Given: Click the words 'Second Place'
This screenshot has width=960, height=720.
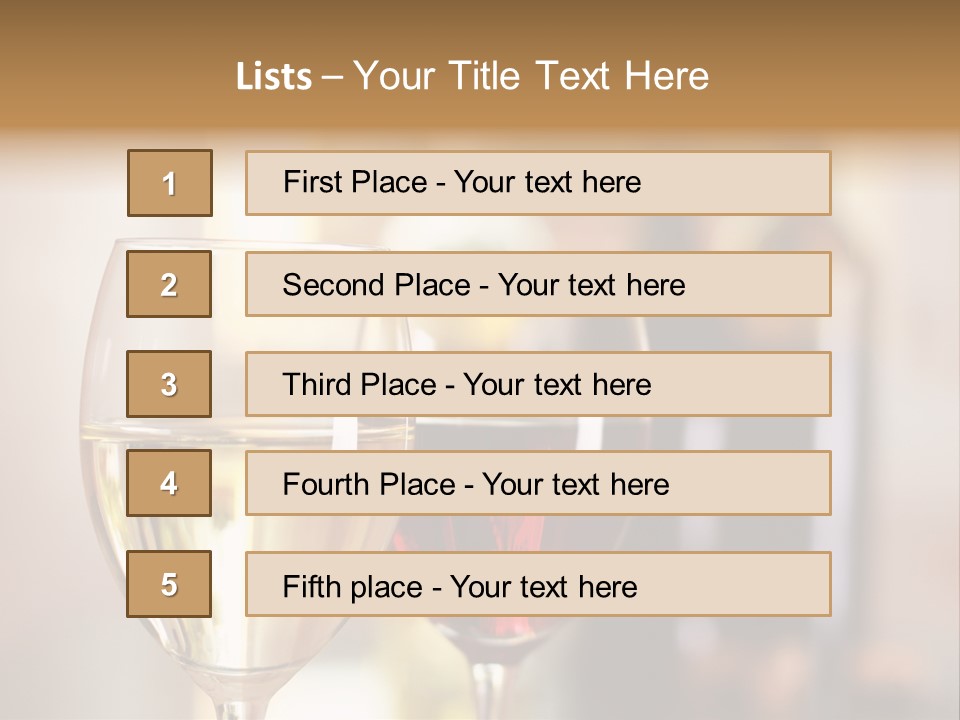Looking at the screenshot, I should point(377,285).
